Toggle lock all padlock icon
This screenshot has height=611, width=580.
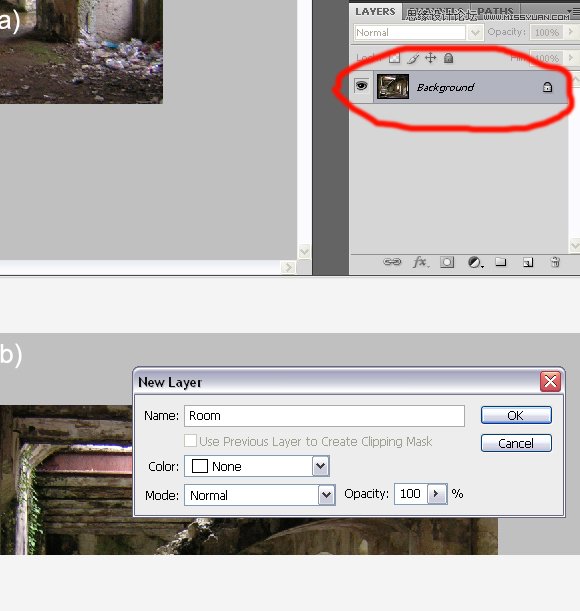point(448,58)
